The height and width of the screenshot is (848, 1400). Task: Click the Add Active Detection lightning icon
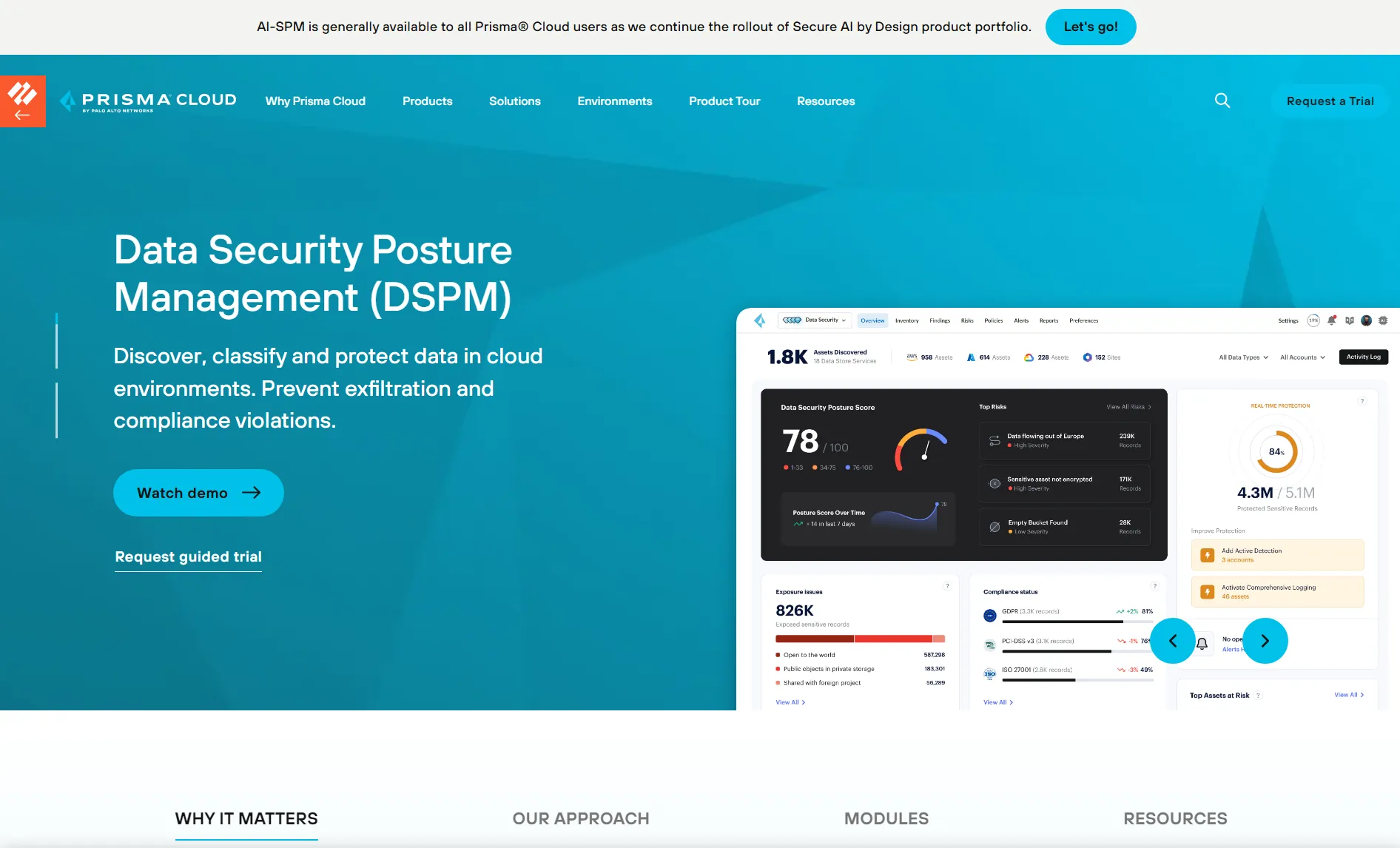pyautogui.click(x=1208, y=555)
